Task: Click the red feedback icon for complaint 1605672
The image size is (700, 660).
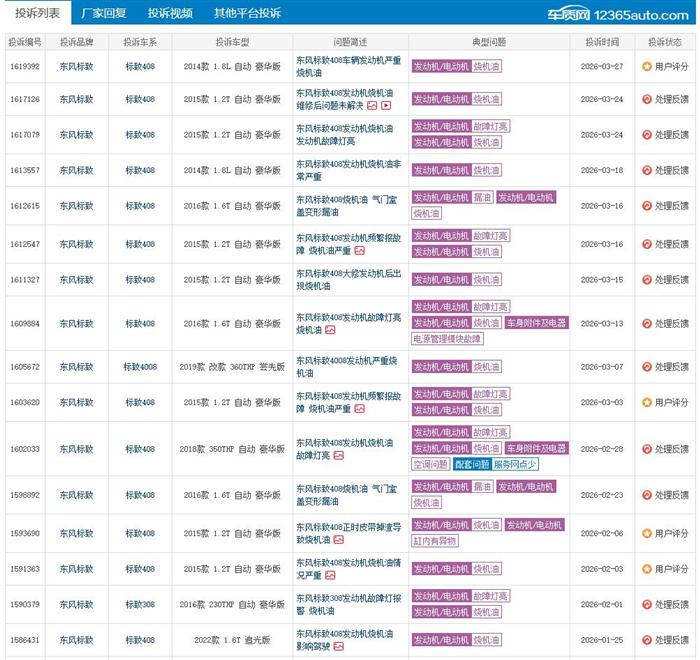Action: pos(647,366)
